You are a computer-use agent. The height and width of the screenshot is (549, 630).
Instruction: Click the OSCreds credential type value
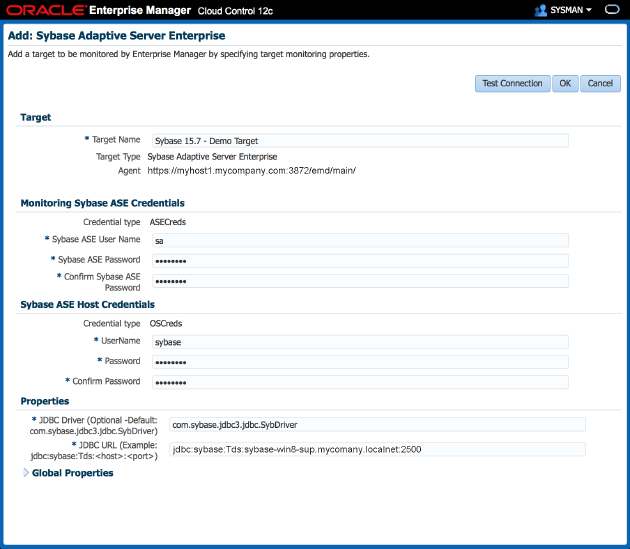point(166,324)
